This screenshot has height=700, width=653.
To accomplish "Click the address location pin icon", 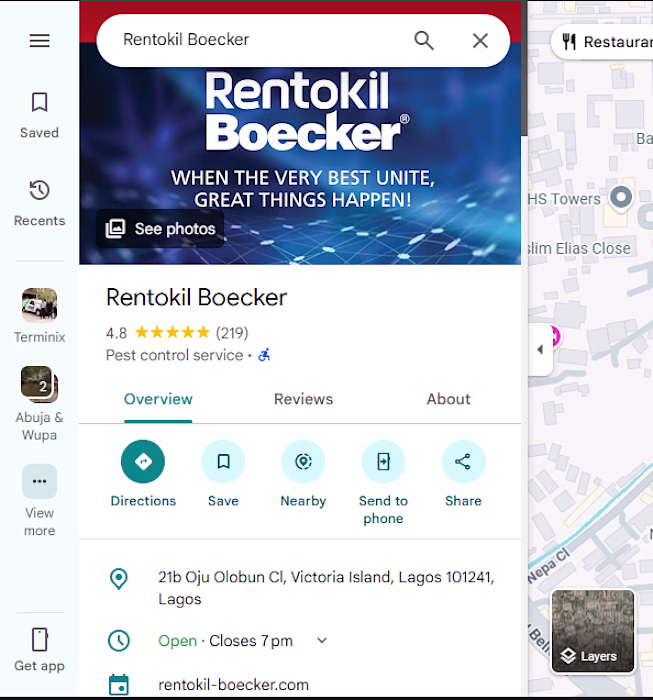I will [x=119, y=579].
